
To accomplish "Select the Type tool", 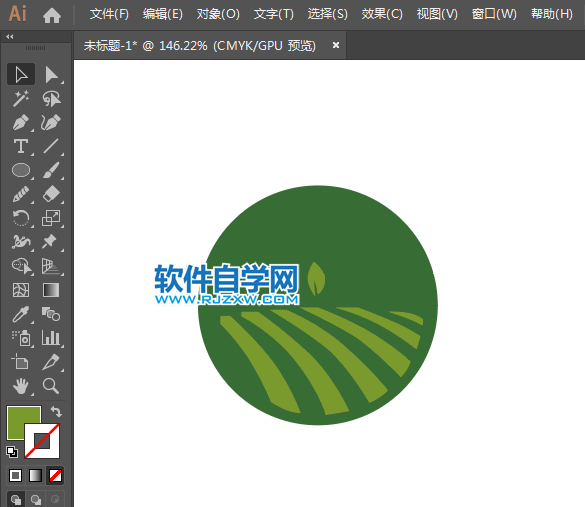I will (x=21, y=146).
